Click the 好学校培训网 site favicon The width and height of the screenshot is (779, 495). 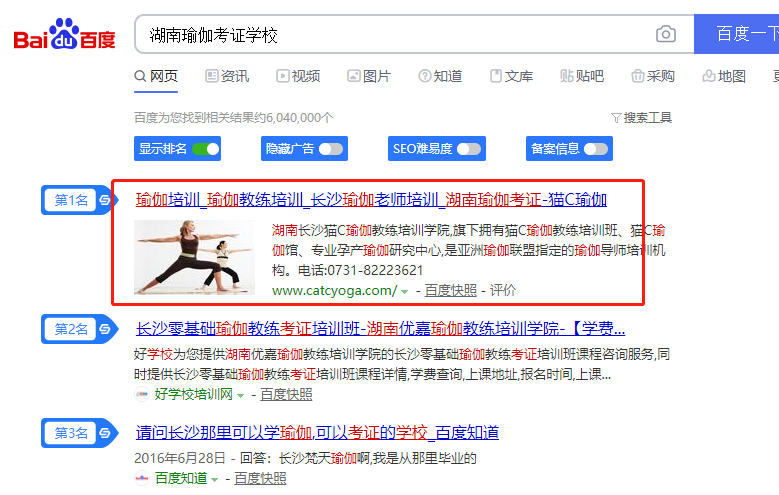(142, 395)
